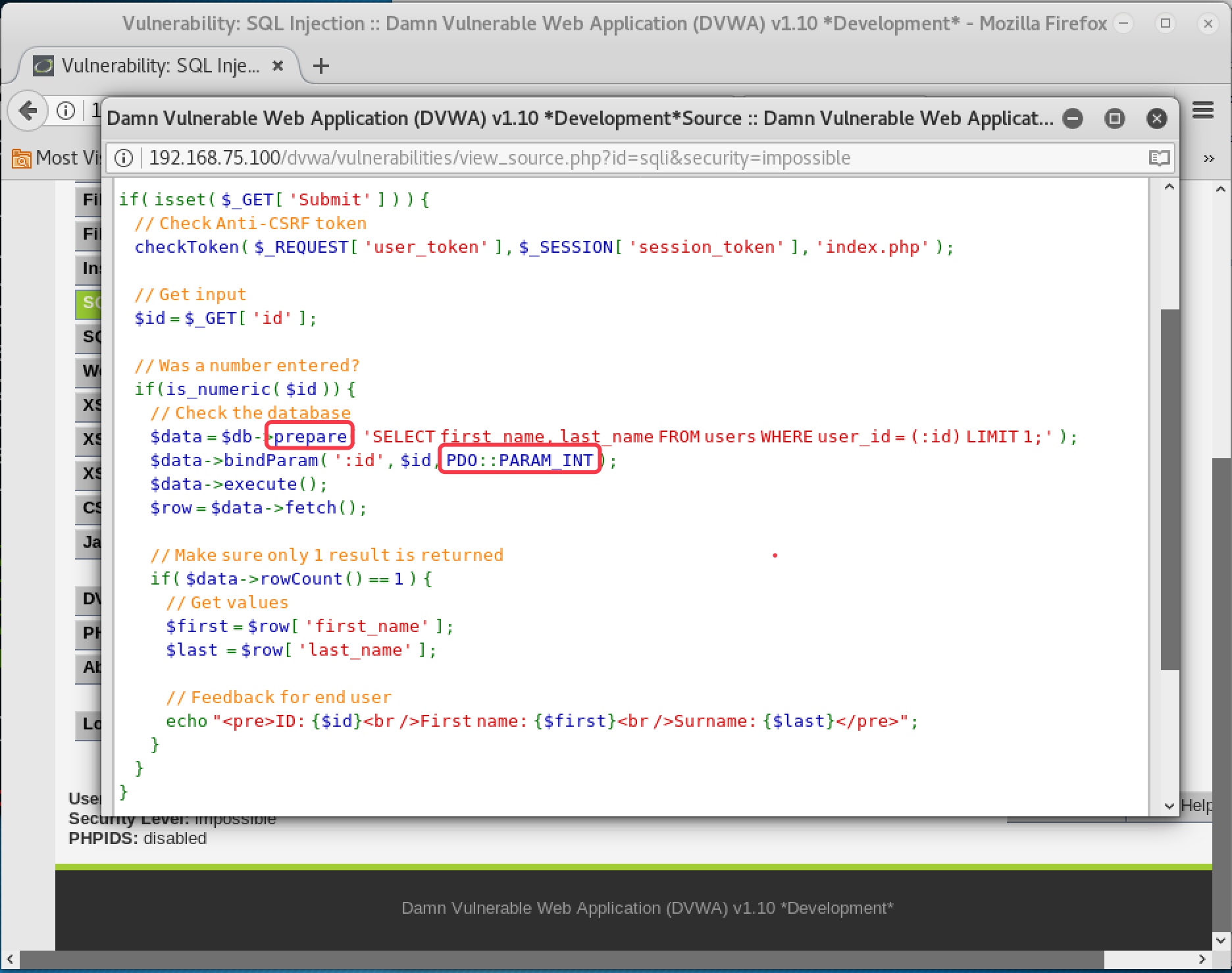Go back with Firefox's back arrow button
1232x973 pixels.
pos(28,111)
